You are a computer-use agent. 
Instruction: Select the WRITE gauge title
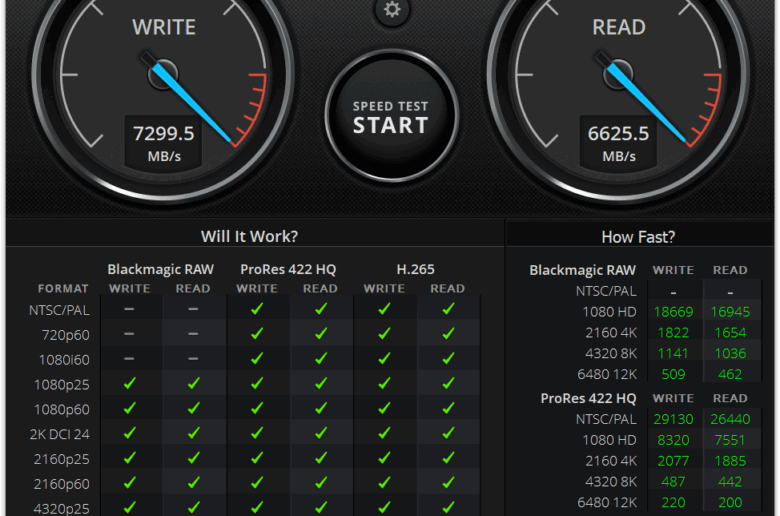(x=164, y=27)
